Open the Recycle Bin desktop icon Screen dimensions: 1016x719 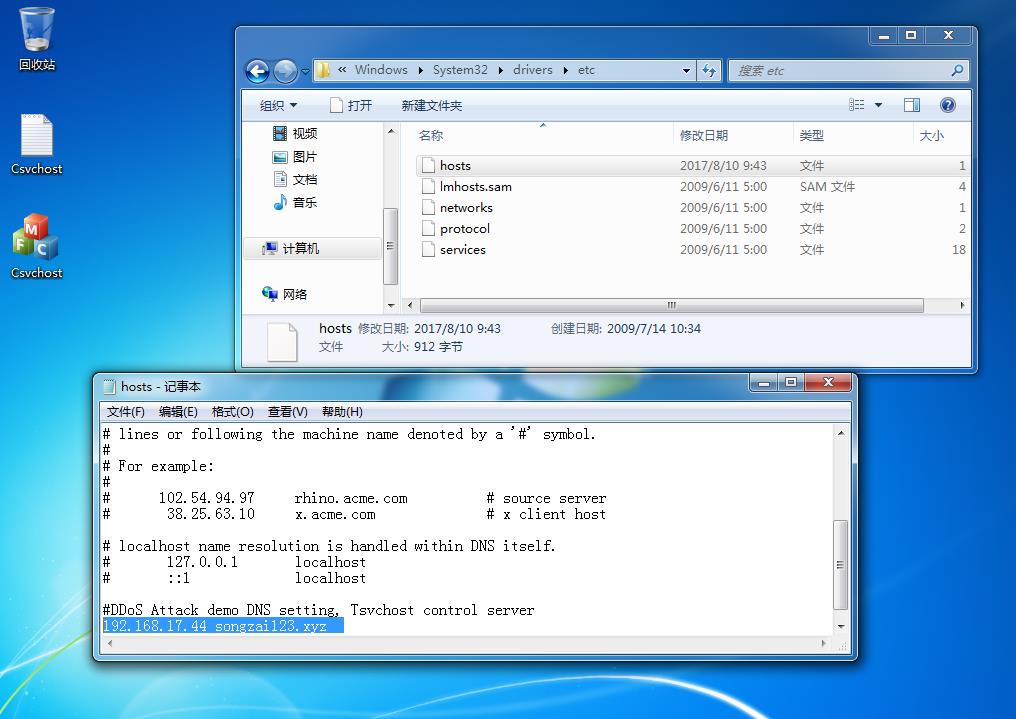pos(37,38)
